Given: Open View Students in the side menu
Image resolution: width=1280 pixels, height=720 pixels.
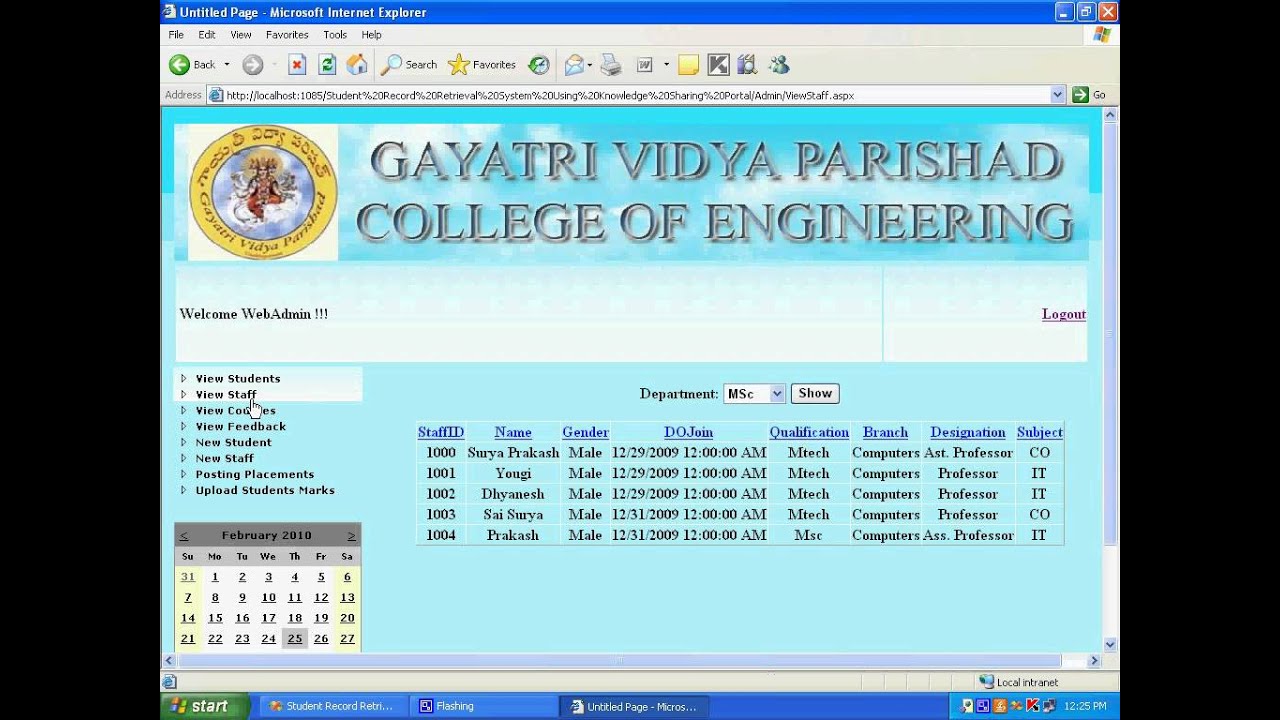Looking at the screenshot, I should tap(238, 378).
